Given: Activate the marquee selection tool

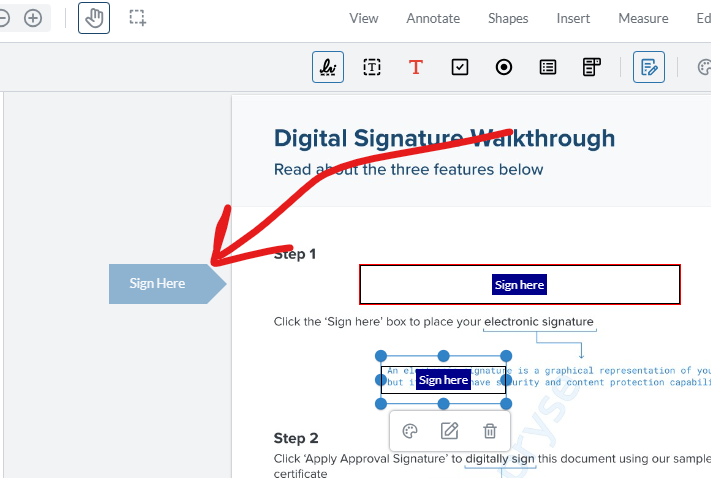Looking at the screenshot, I should (x=138, y=18).
